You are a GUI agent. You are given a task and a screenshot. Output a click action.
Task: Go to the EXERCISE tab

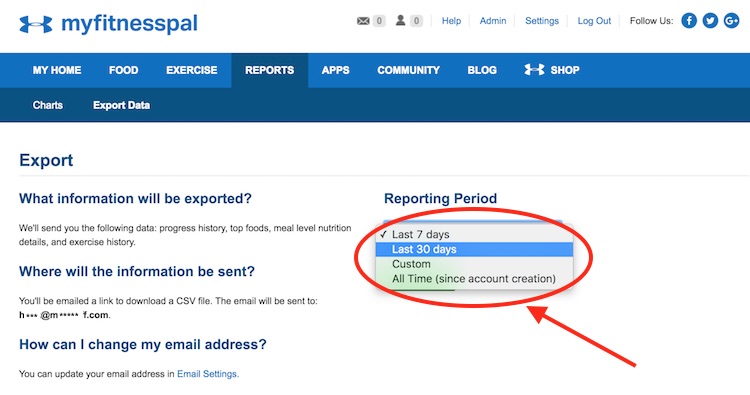pos(192,70)
